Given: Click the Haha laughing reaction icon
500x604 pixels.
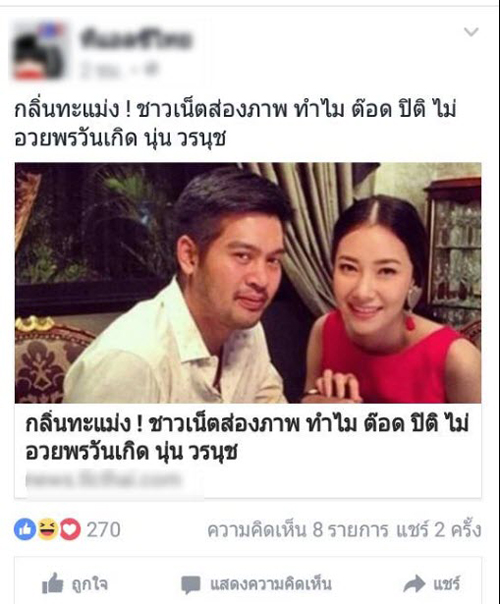Looking at the screenshot, I should coord(47,530).
